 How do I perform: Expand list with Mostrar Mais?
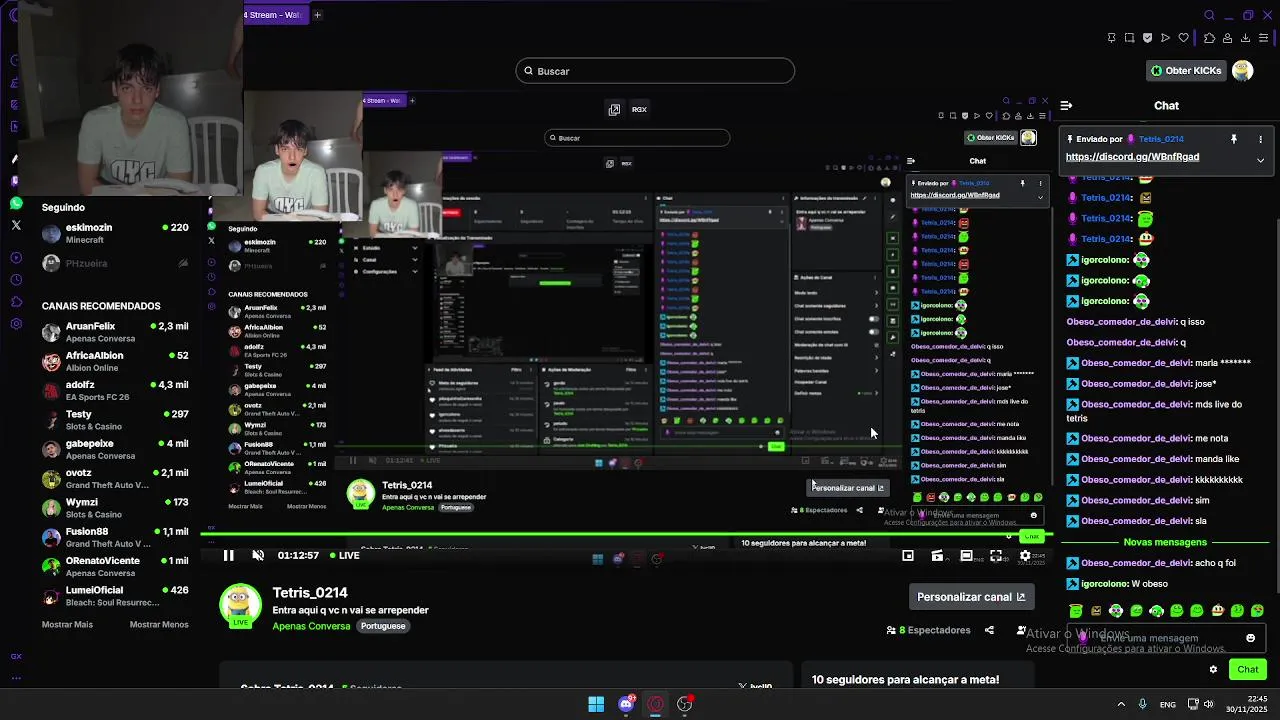point(67,624)
